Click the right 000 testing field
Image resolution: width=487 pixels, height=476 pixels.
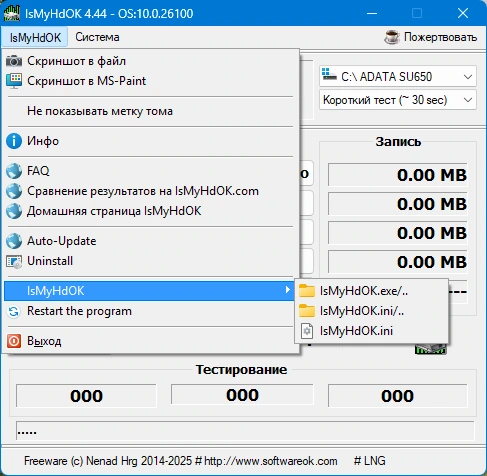point(398,396)
